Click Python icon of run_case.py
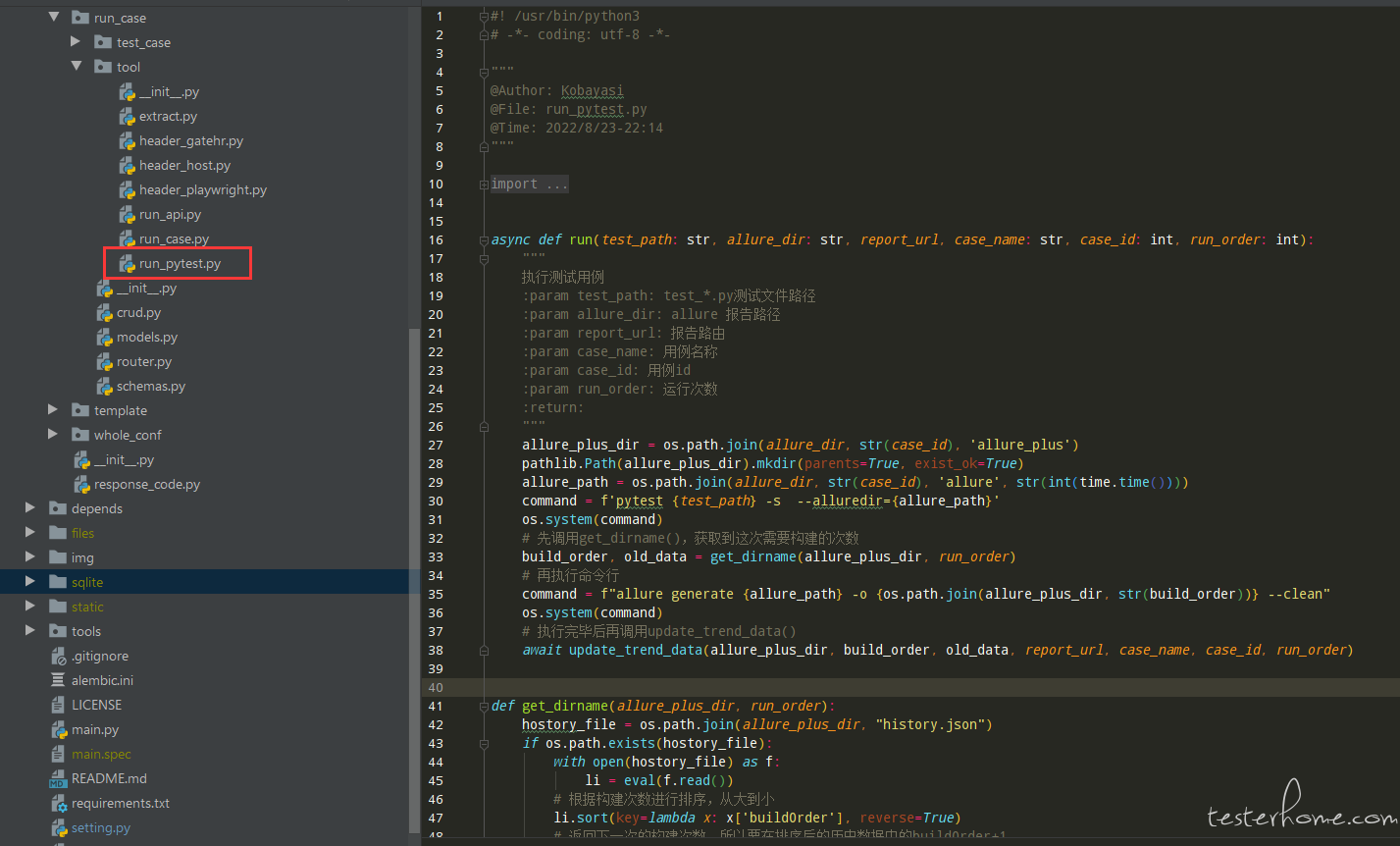 pyautogui.click(x=127, y=238)
